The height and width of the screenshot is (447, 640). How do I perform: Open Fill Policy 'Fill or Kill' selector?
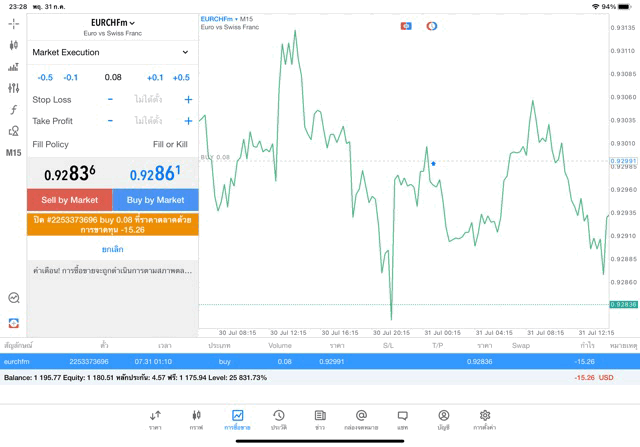169,145
